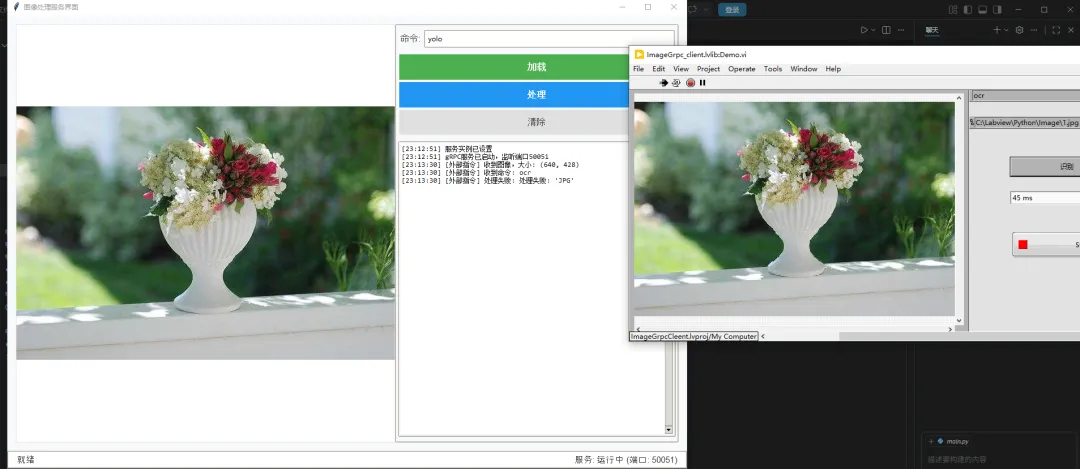
Task: Click LabVIEW Pause toolbar icon
Action: point(703,83)
